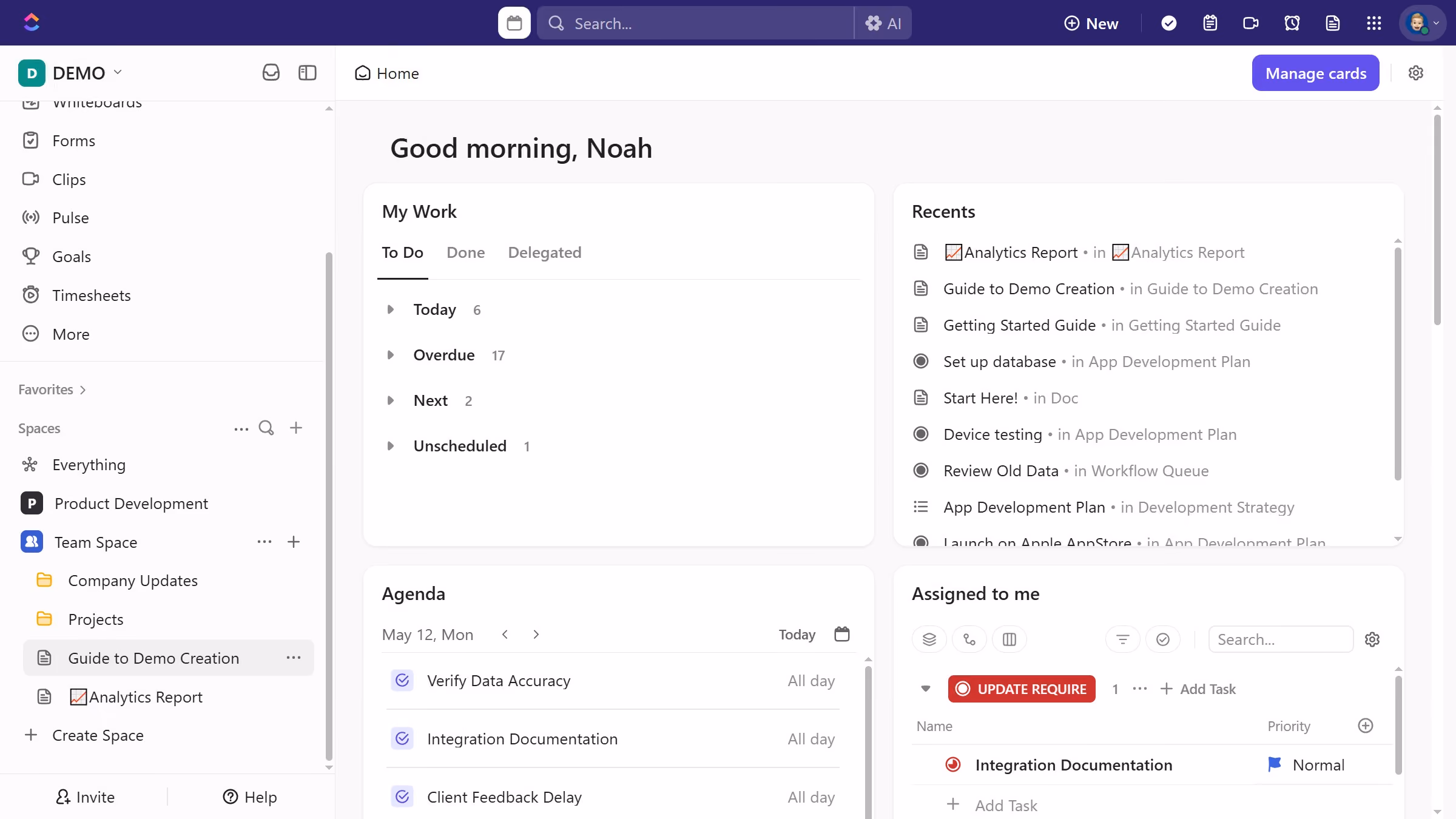Record a clip with the camera icon
The width and height of the screenshot is (1456, 819).
coord(1250,23)
